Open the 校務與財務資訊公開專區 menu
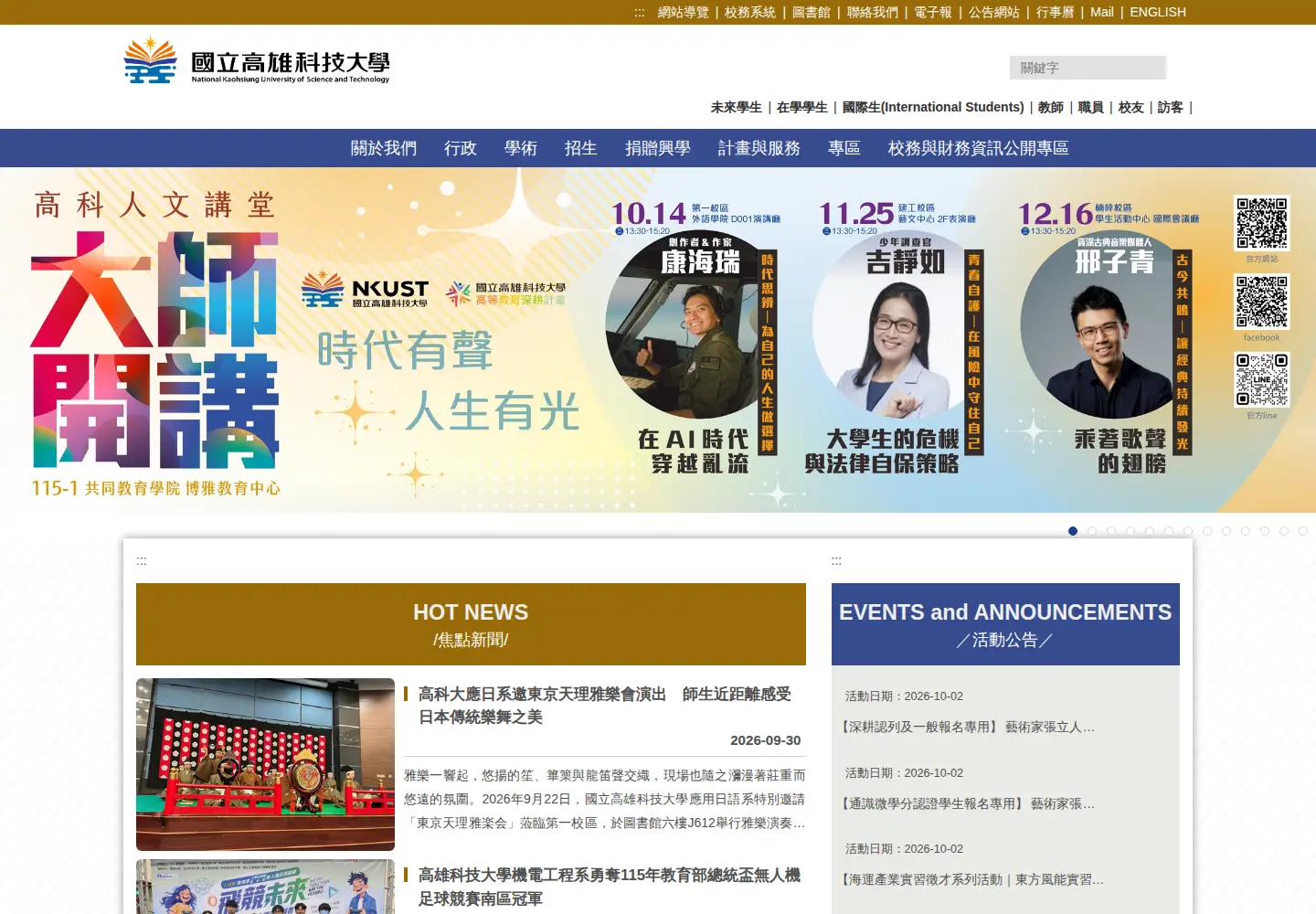1316x914 pixels. point(979,148)
